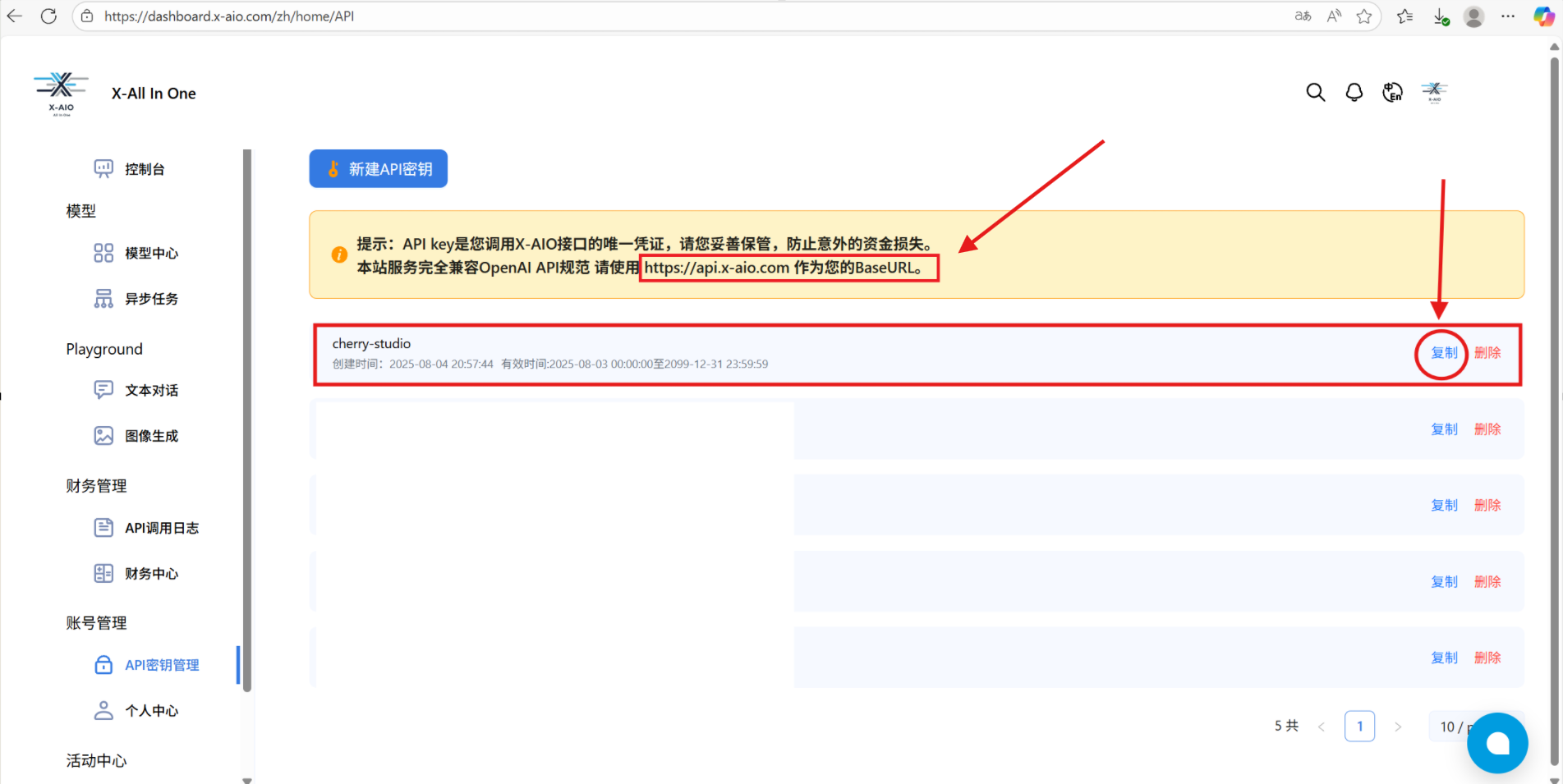Open notifications bell icon
Image resolution: width=1563 pixels, height=784 pixels.
(1354, 92)
